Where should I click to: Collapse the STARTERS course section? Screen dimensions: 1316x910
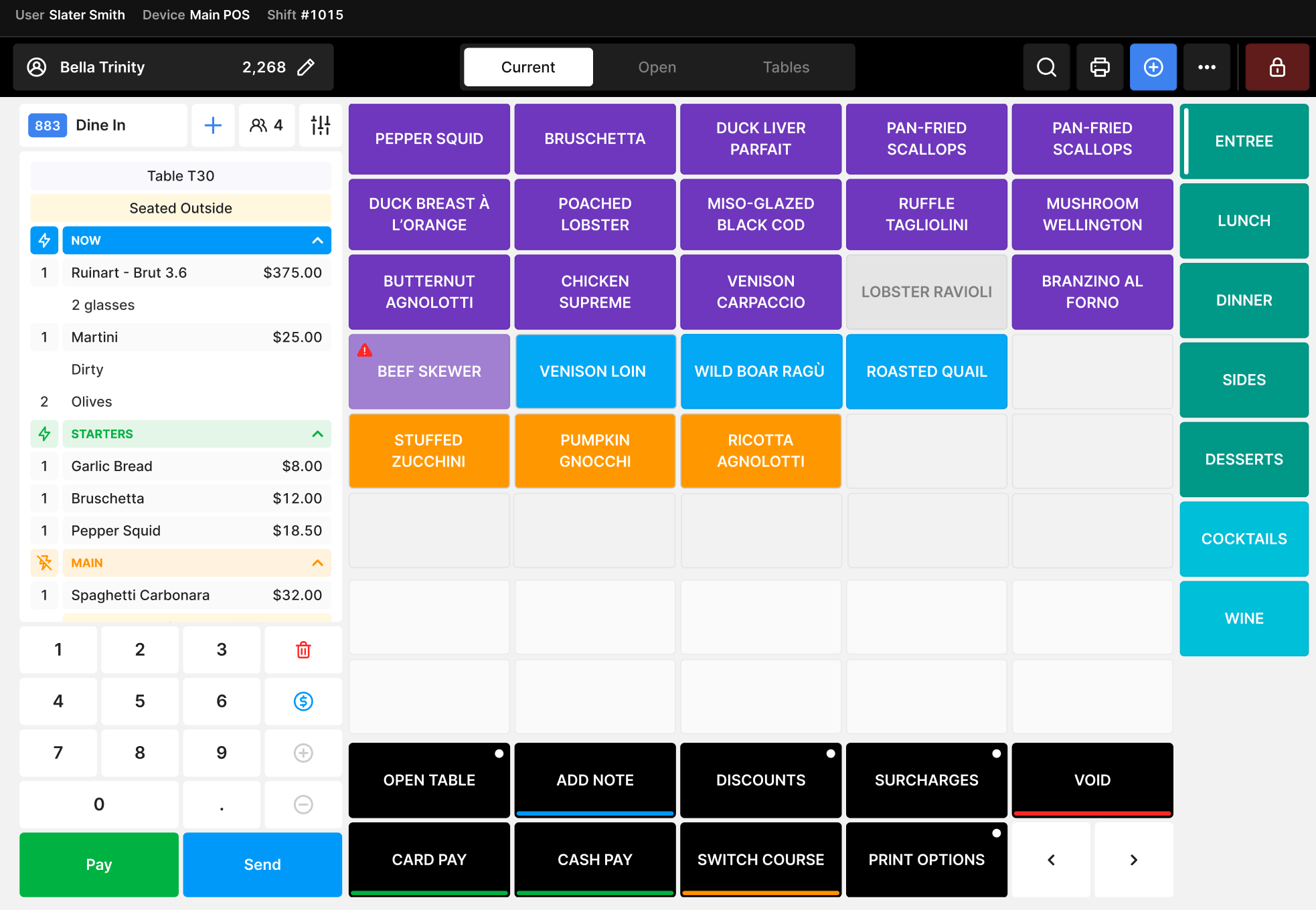tap(317, 434)
